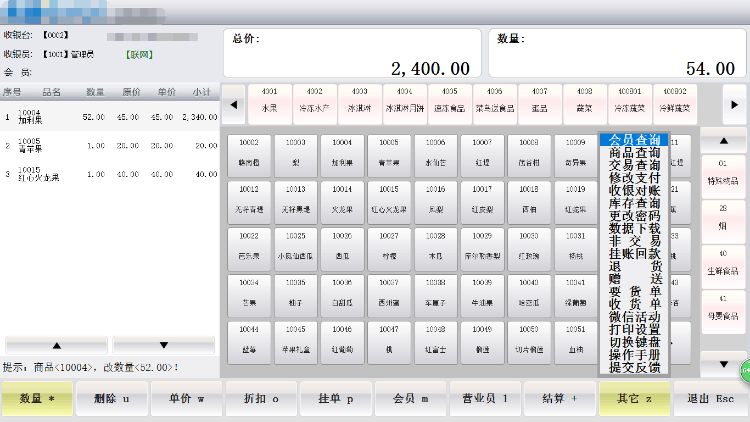Select category 4007 蛋品
Image resolution: width=750 pixels, height=422 pixels.
(540, 104)
